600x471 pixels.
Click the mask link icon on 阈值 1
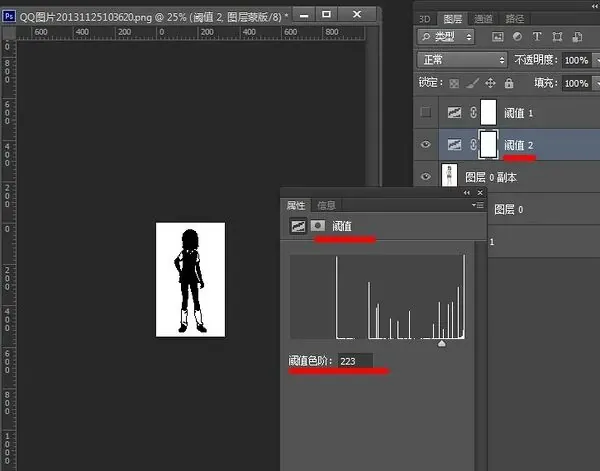473,112
